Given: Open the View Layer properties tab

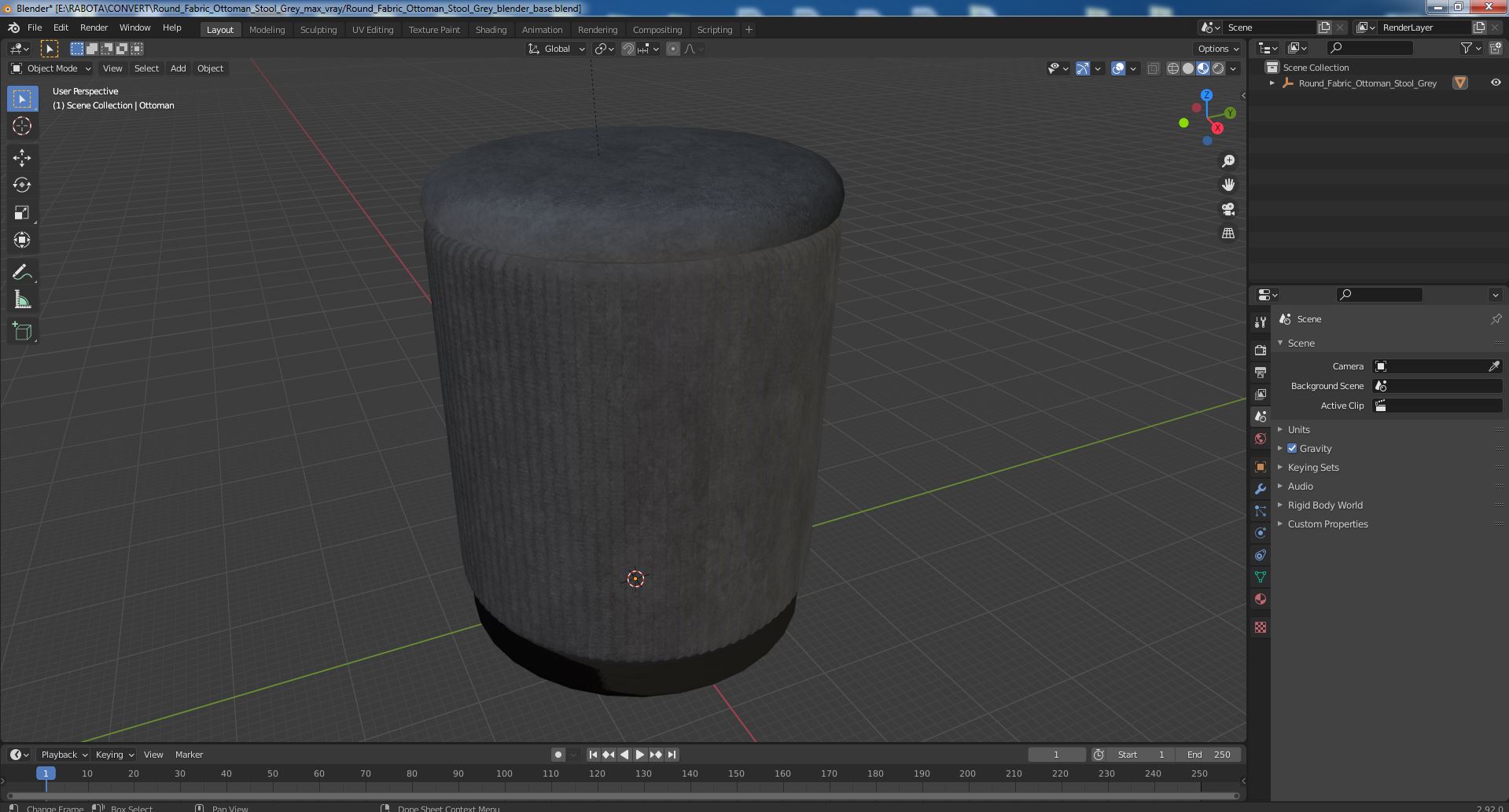Looking at the screenshot, I should point(1261,394).
